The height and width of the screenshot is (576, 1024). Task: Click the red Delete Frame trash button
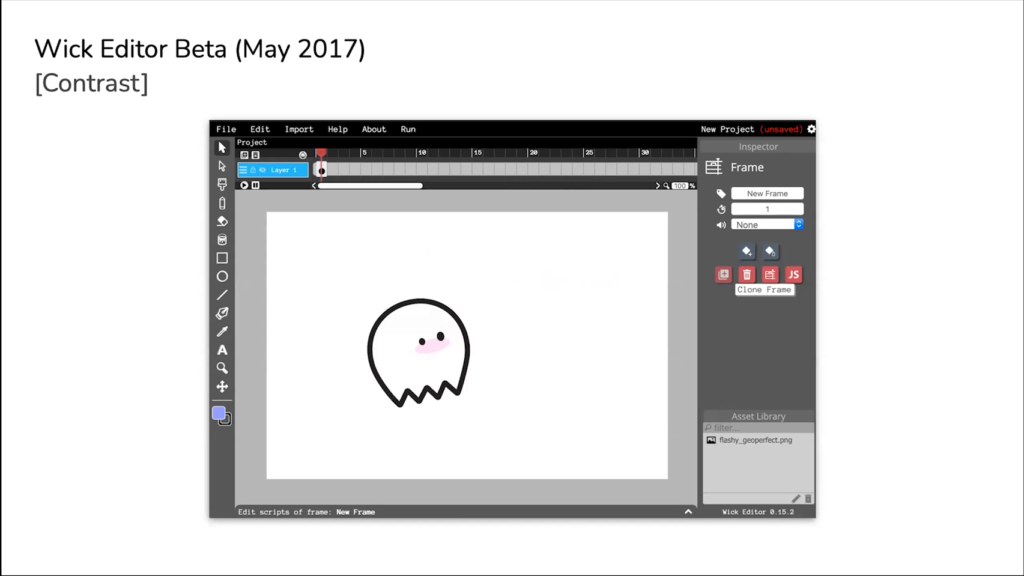(x=747, y=274)
